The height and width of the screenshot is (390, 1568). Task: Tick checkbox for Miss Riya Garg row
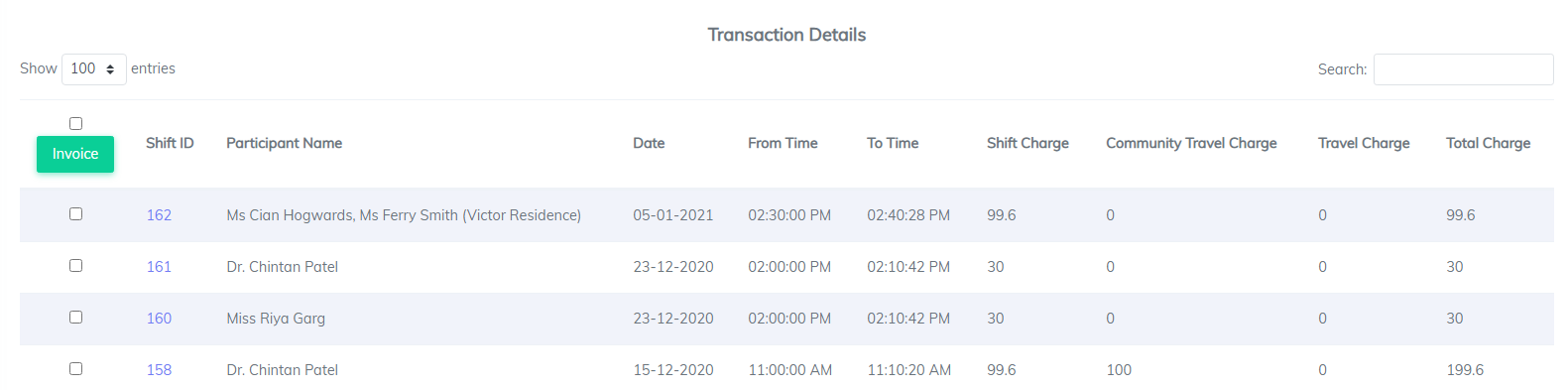click(75, 317)
